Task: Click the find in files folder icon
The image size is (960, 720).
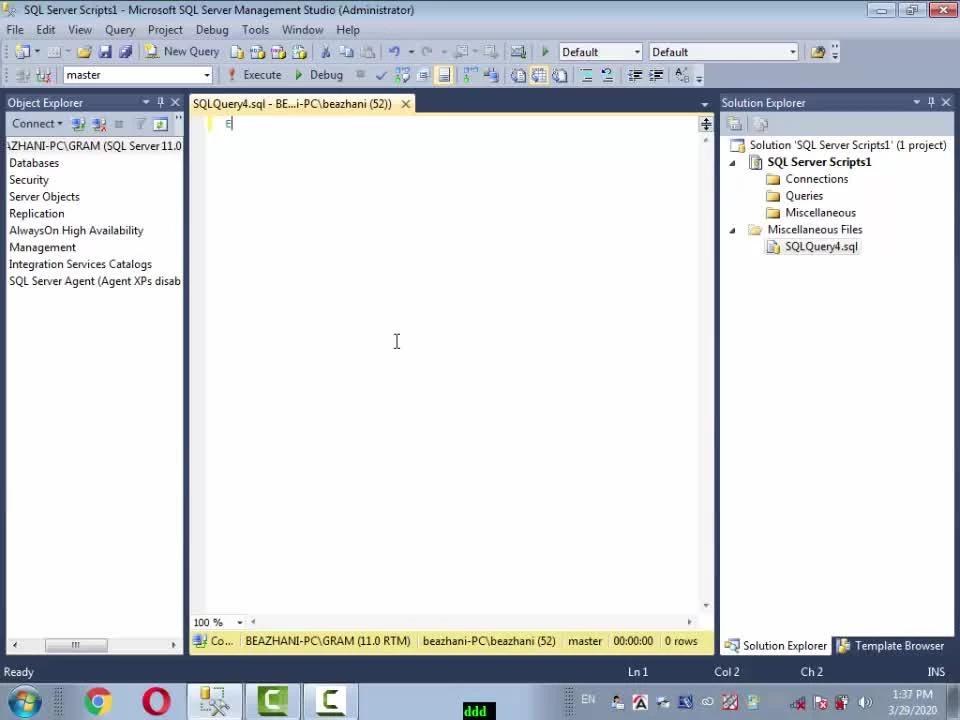Action: click(x=817, y=52)
